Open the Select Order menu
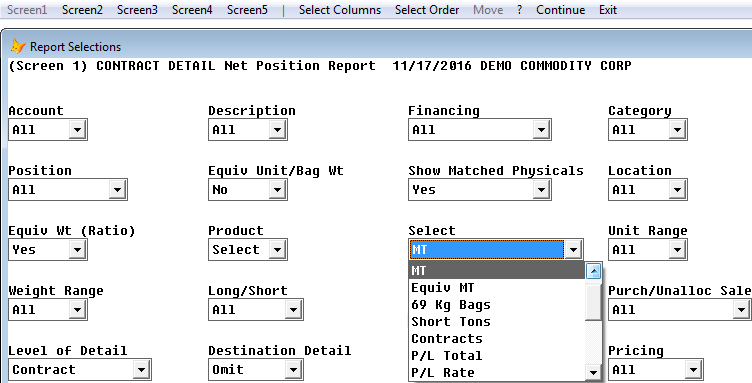752x383 pixels. pyautogui.click(x=427, y=10)
